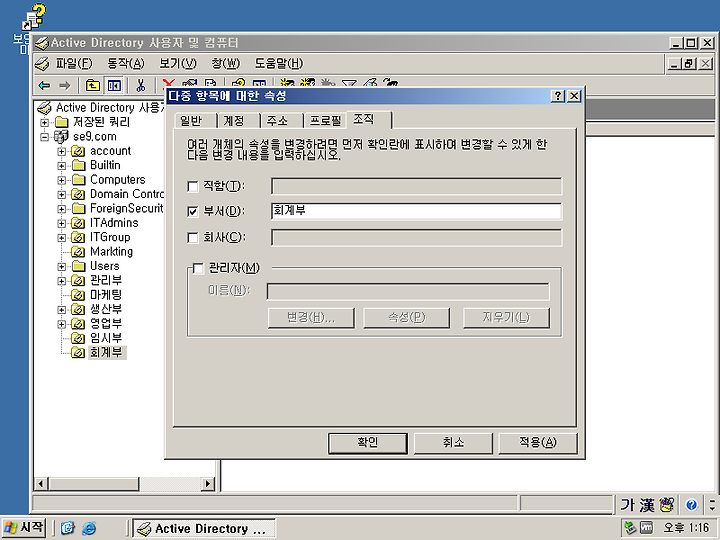Click the VMware Tools tray icon
This screenshot has width=720, height=540.
[646, 528]
